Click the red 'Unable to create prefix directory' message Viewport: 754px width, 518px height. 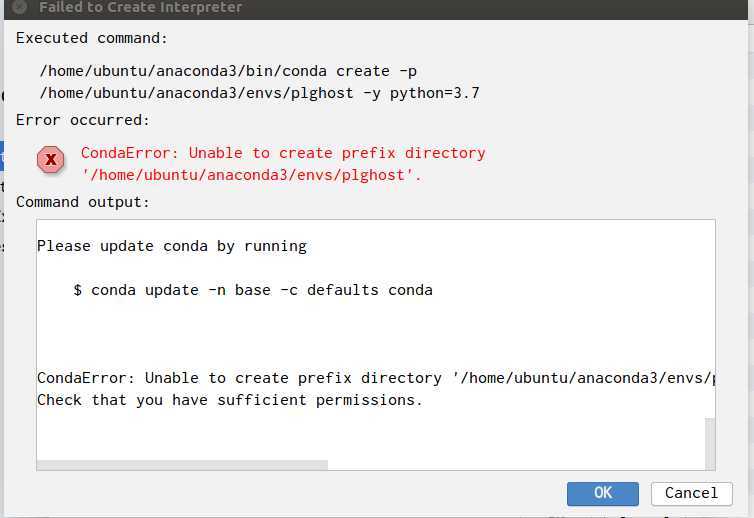[x=283, y=153]
